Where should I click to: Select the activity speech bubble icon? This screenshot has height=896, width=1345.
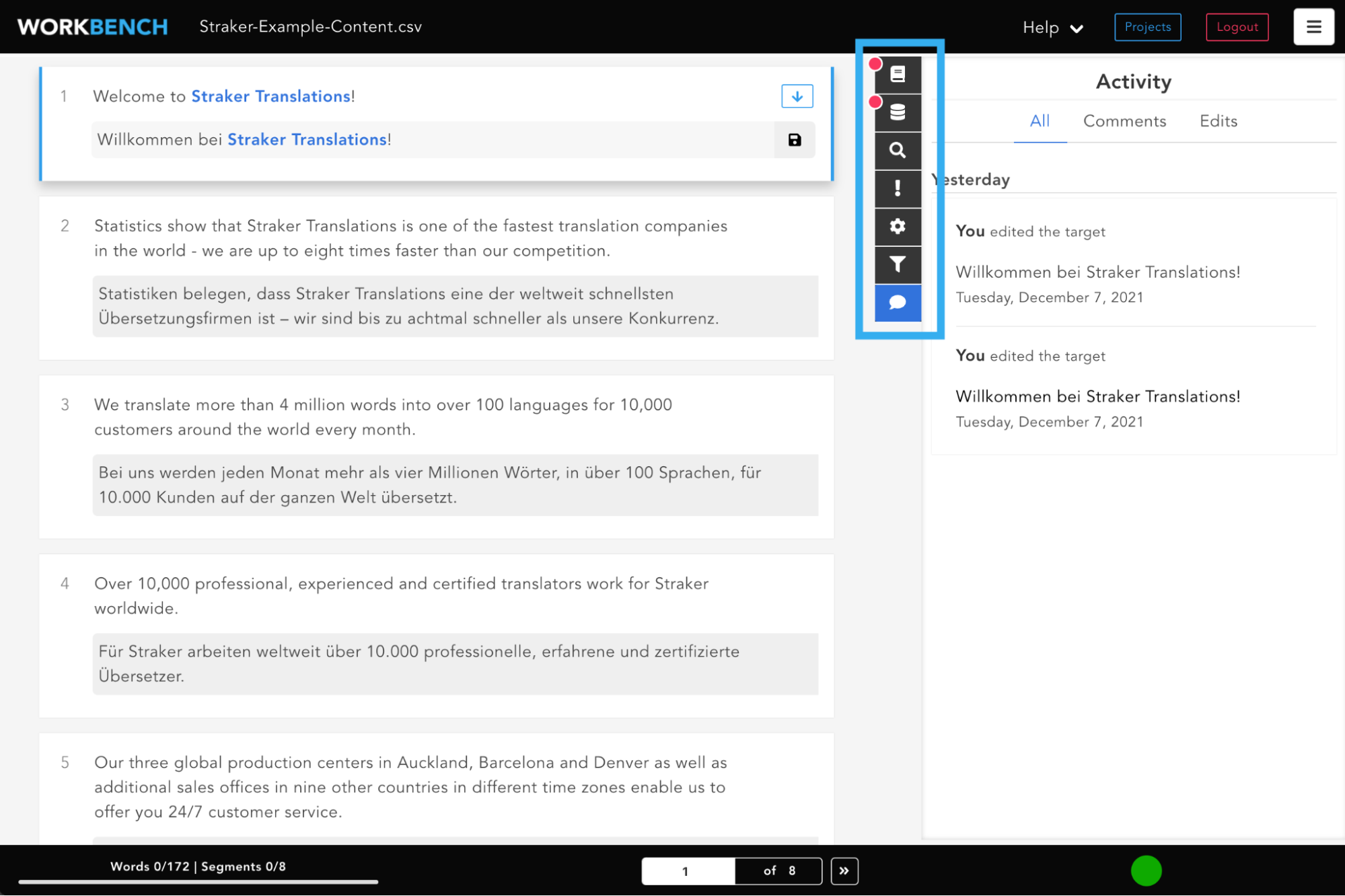tap(898, 303)
